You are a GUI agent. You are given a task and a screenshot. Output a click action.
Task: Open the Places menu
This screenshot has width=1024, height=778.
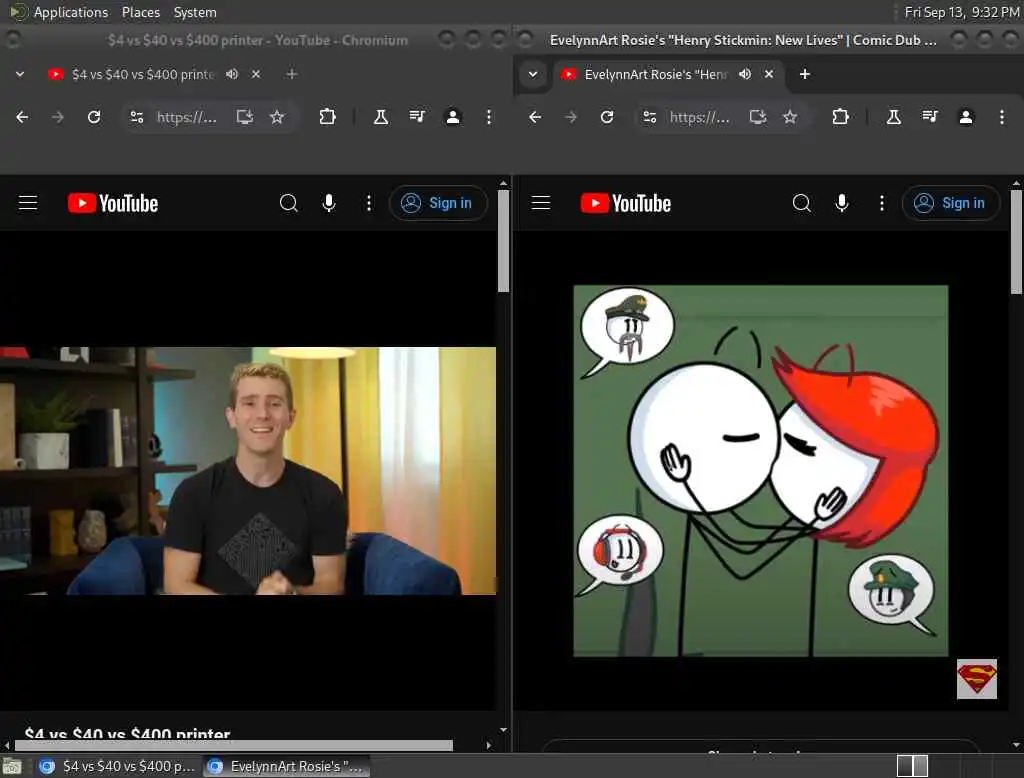point(141,12)
